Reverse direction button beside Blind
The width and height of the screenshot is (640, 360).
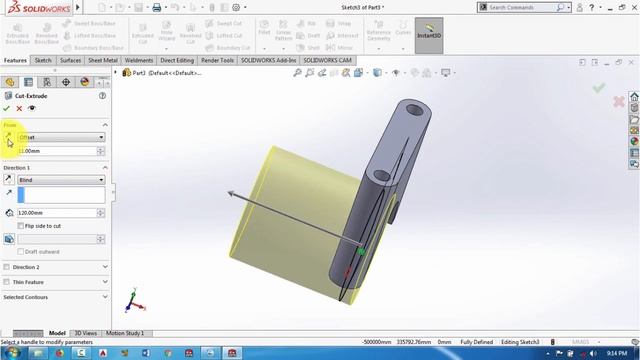coord(9,180)
